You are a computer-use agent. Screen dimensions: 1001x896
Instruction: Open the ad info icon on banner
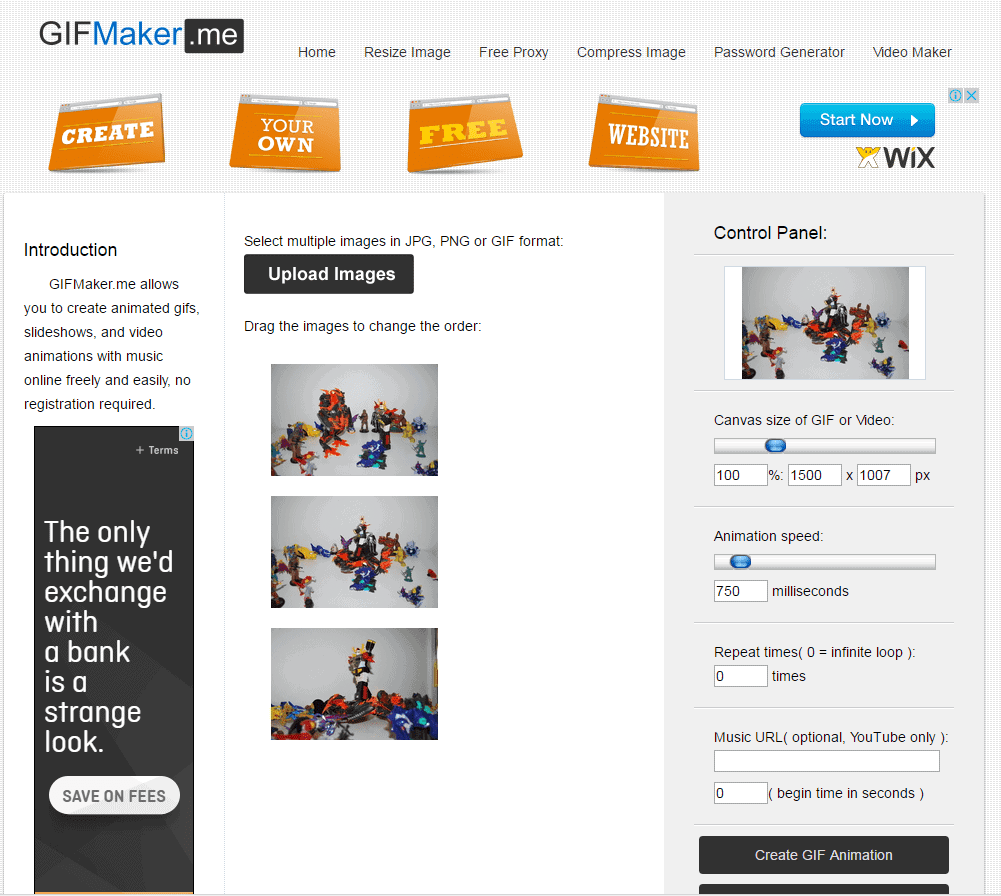tap(956, 96)
